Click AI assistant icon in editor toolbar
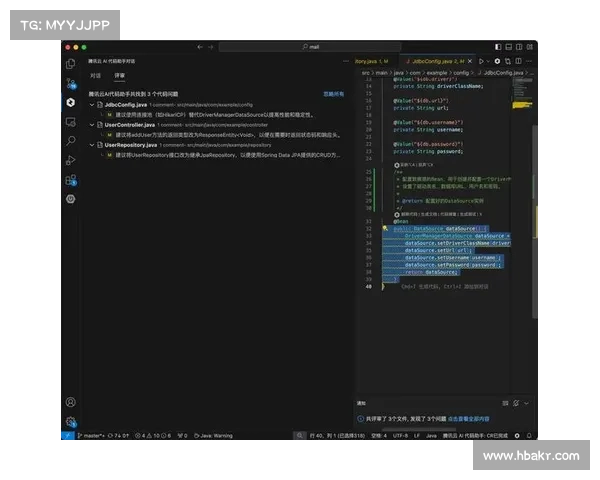This screenshot has height=480, width=600. point(497,61)
